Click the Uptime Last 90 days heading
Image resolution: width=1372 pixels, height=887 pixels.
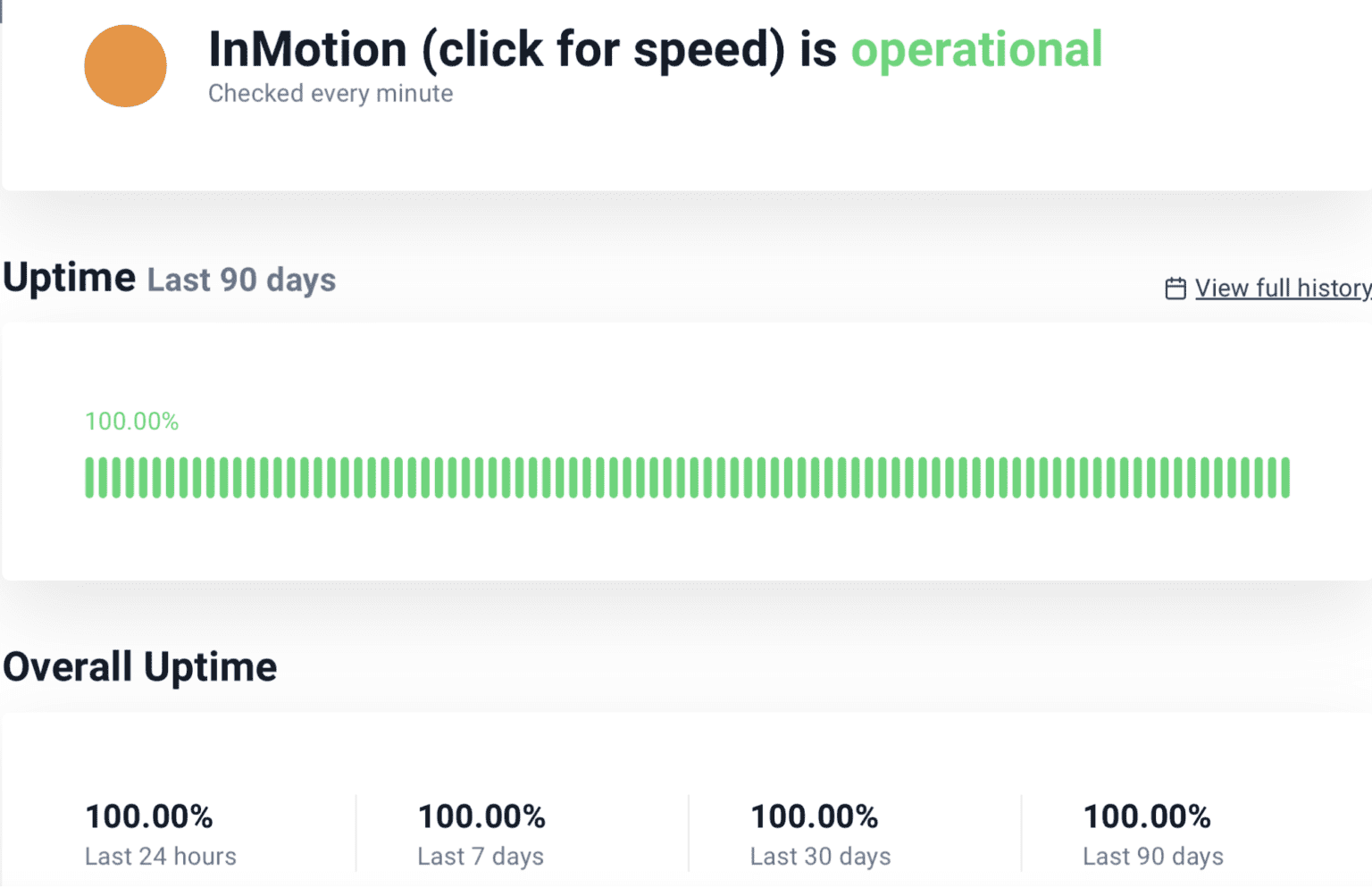[170, 278]
